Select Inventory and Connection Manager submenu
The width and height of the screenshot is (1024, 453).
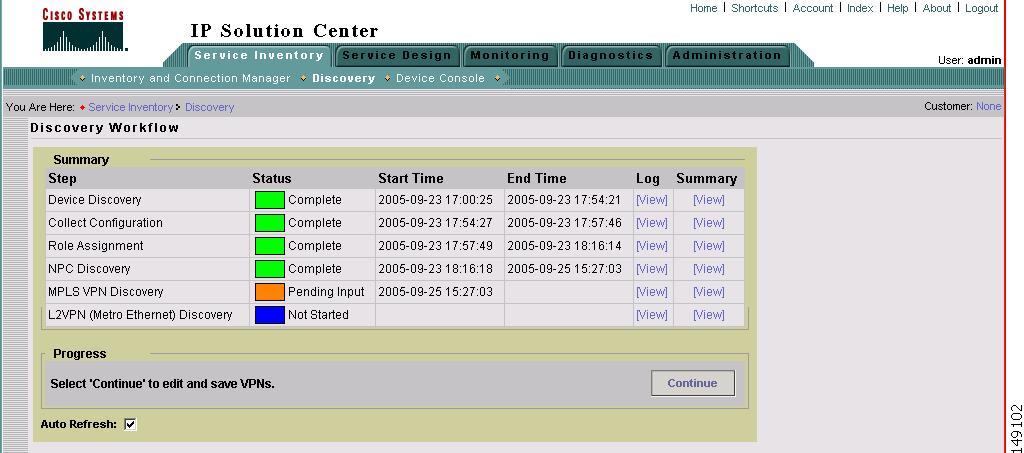coord(191,78)
